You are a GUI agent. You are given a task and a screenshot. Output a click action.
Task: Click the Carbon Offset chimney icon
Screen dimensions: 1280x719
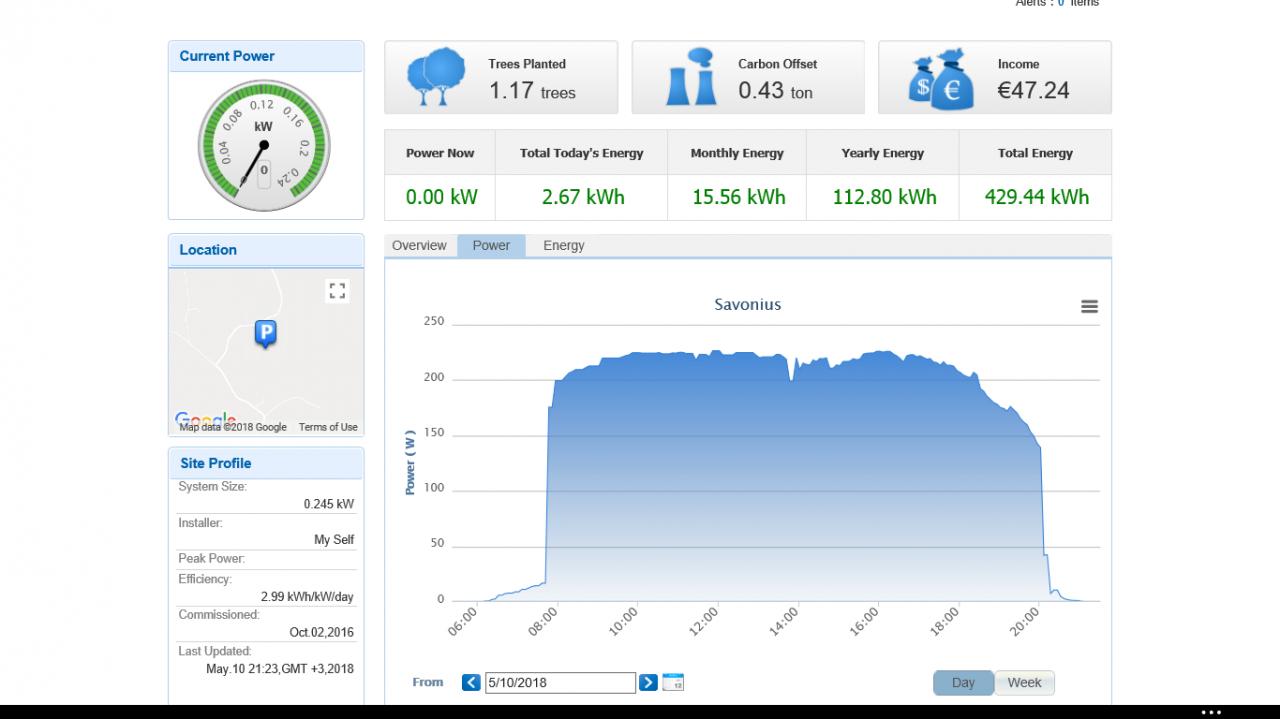692,77
